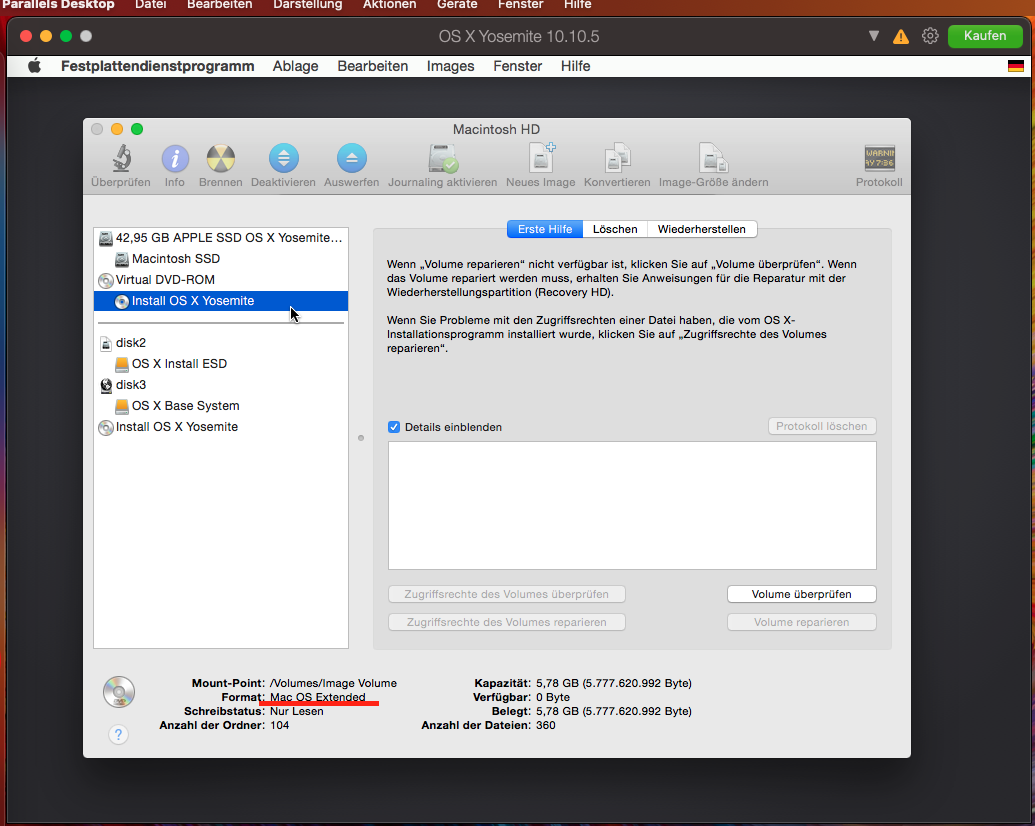Create a new image with Neues Image
This screenshot has height=826, width=1035.
pos(541,158)
